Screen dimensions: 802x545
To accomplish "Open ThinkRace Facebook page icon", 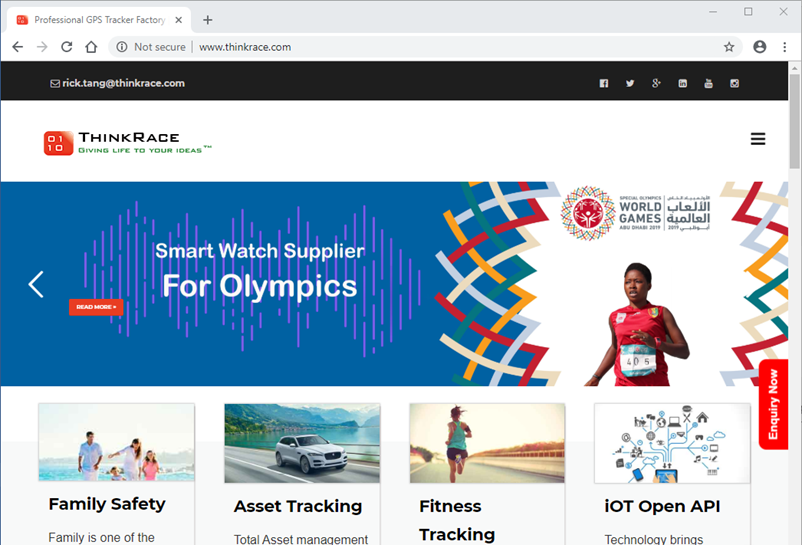I will (x=604, y=83).
